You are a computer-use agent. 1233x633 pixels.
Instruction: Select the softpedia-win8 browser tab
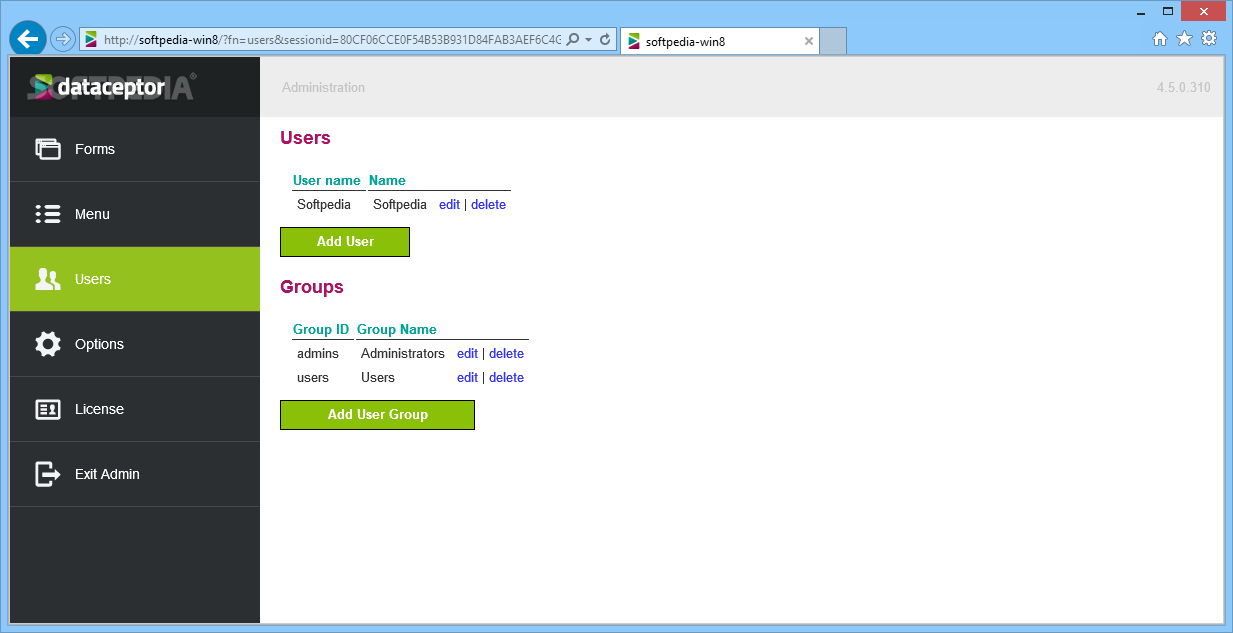[720, 41]
